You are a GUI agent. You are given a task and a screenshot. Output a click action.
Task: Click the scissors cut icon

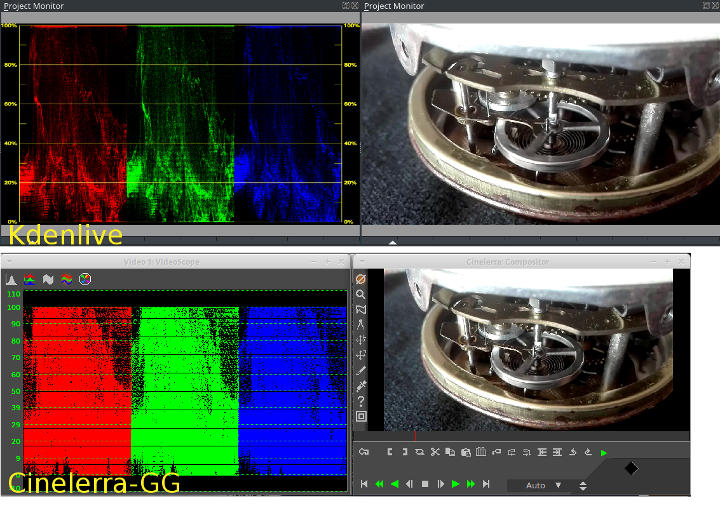[x=435, y=453]
